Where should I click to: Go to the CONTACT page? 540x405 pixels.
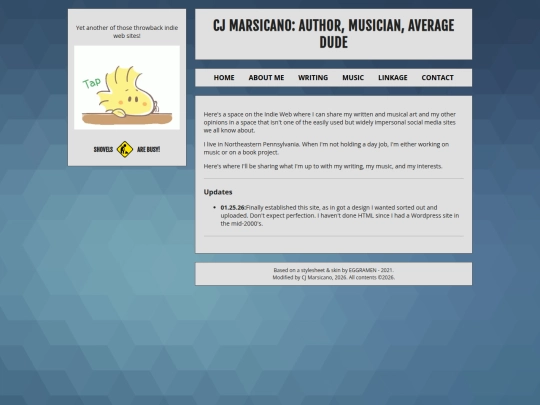(x=437, y=78)
